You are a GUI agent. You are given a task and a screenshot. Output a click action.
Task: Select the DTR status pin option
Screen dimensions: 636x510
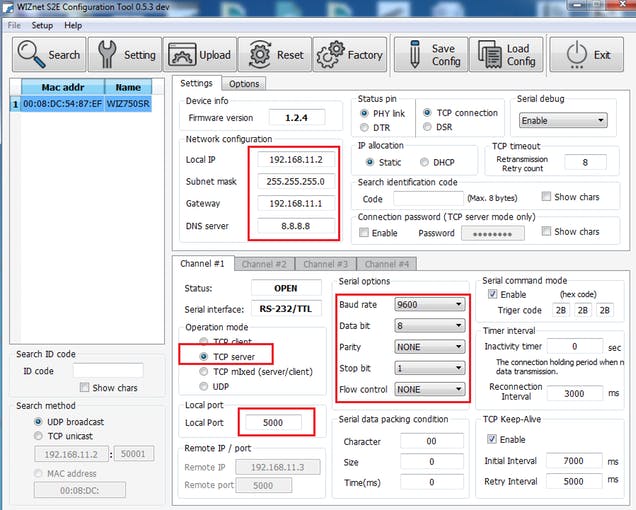(x=364, y=127)
